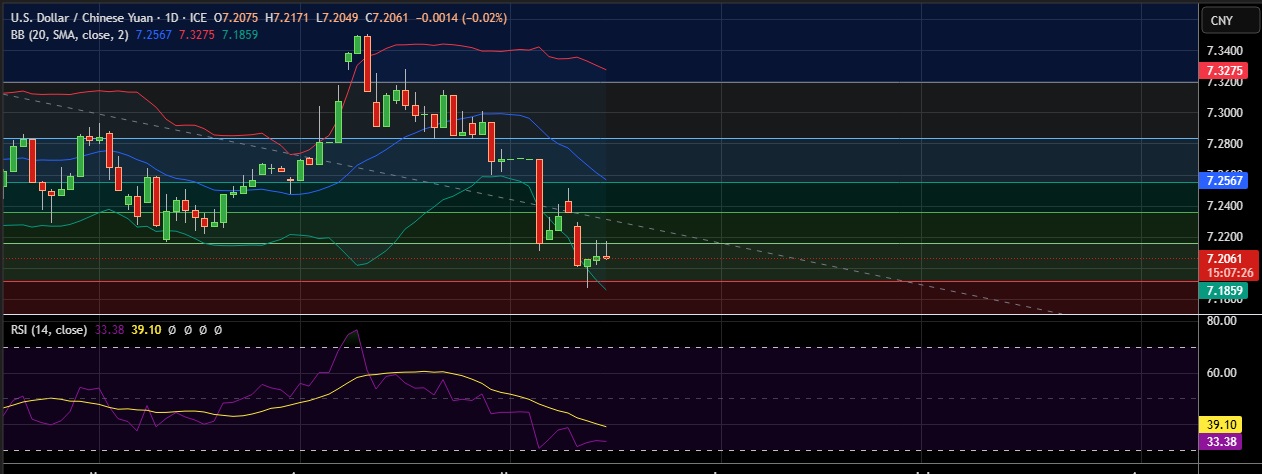Select the tallest red candle at the chart peak
The width and height of the screenshot is (1262, 474).
[x=367, y=64]
